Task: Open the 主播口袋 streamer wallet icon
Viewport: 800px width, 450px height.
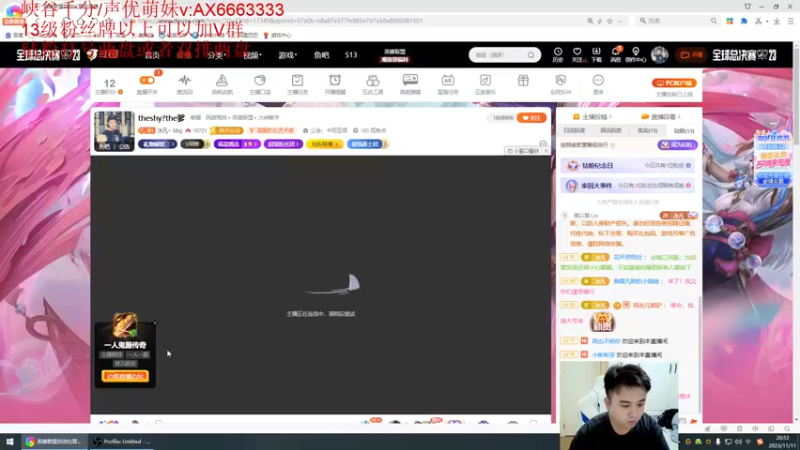Action: (x=260, y=81)
